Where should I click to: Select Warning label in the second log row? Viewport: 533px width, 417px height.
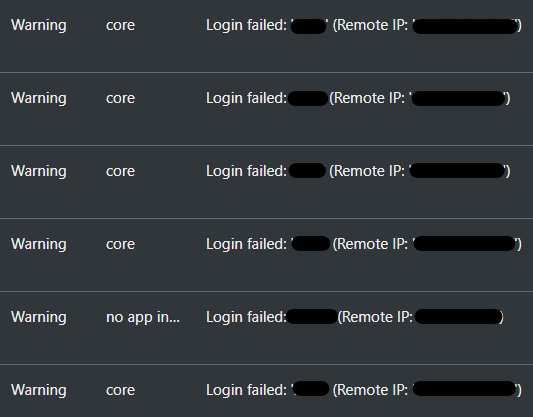tap(39, 98)
